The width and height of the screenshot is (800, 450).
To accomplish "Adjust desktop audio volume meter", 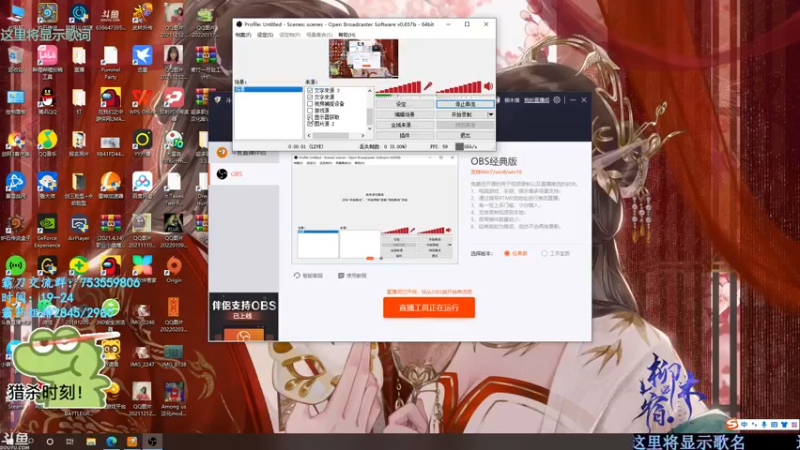I will click(459, 87).
